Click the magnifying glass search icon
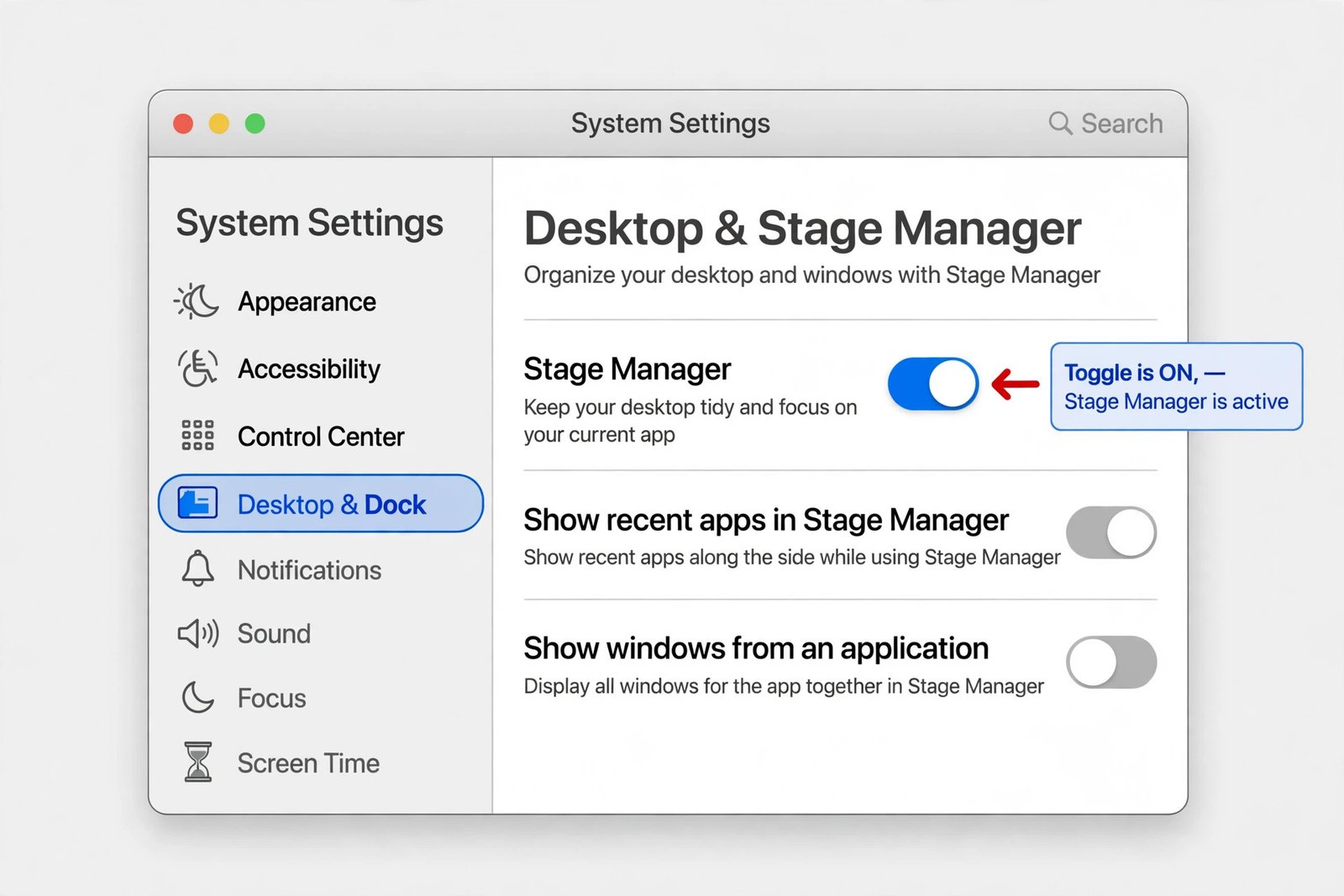1344x896 pixels. coord(1060,123)
